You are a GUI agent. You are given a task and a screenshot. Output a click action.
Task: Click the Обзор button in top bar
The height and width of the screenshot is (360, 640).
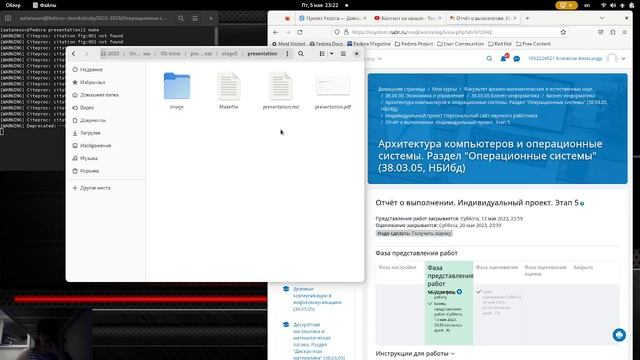click(13, 5)
